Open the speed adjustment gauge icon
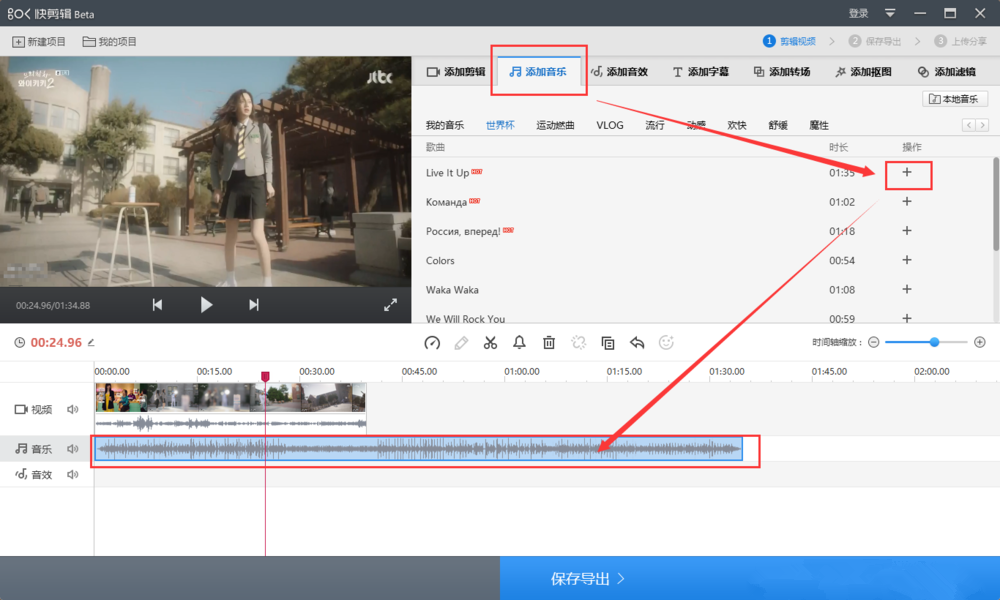1000x600 pixels. tap(432, 343)
